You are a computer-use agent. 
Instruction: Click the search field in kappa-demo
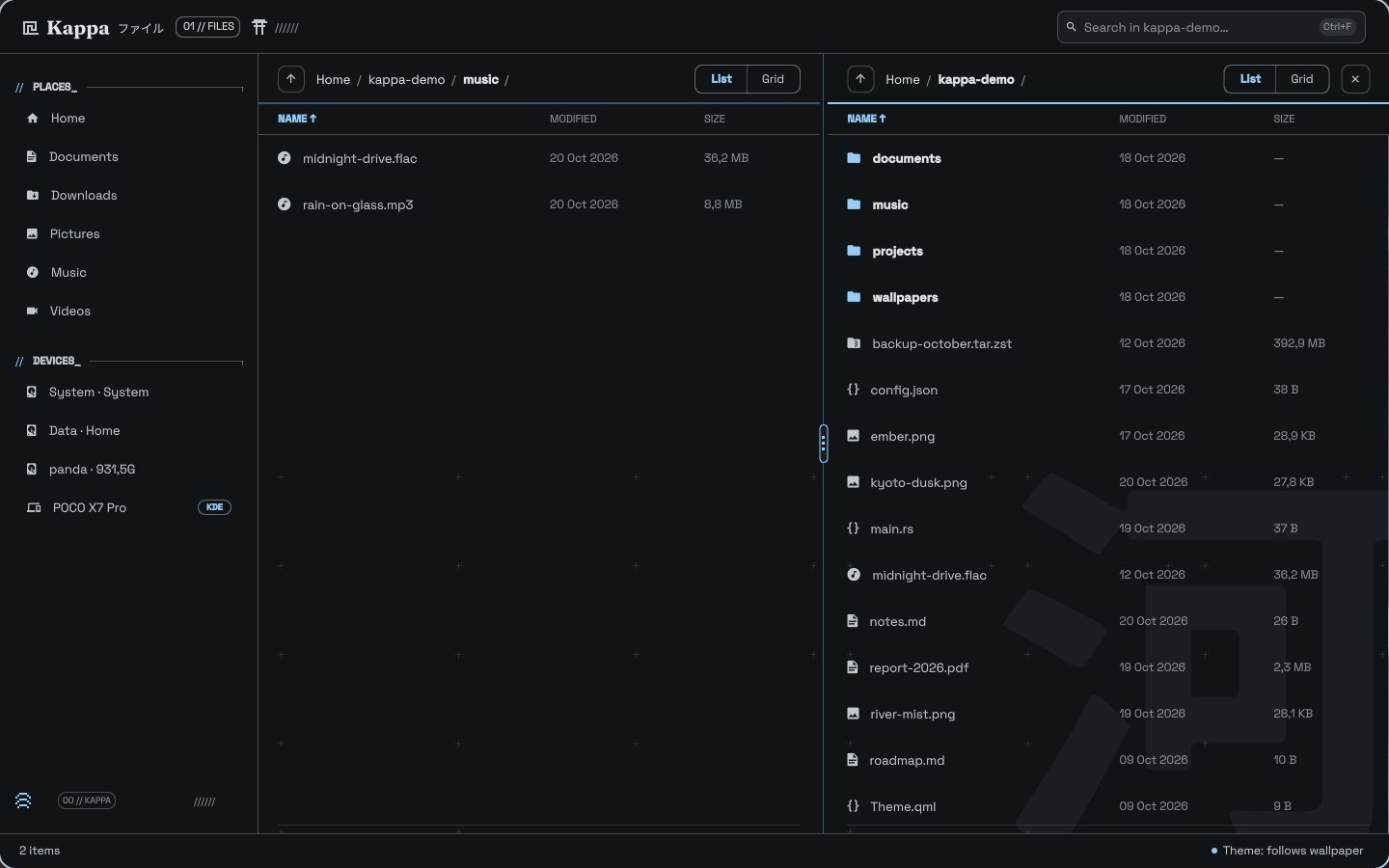coord(1211,27)
